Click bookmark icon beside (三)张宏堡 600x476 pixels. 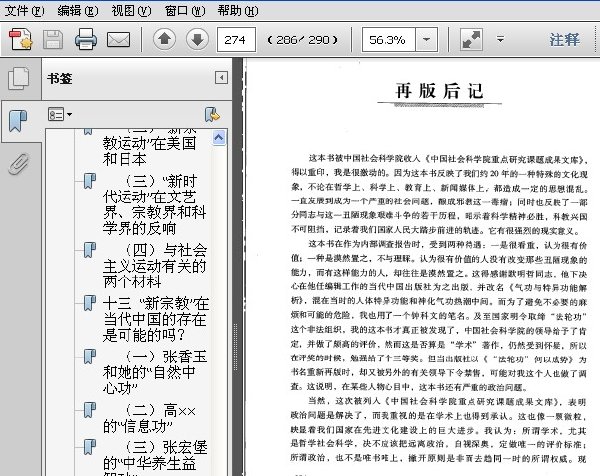90,447
